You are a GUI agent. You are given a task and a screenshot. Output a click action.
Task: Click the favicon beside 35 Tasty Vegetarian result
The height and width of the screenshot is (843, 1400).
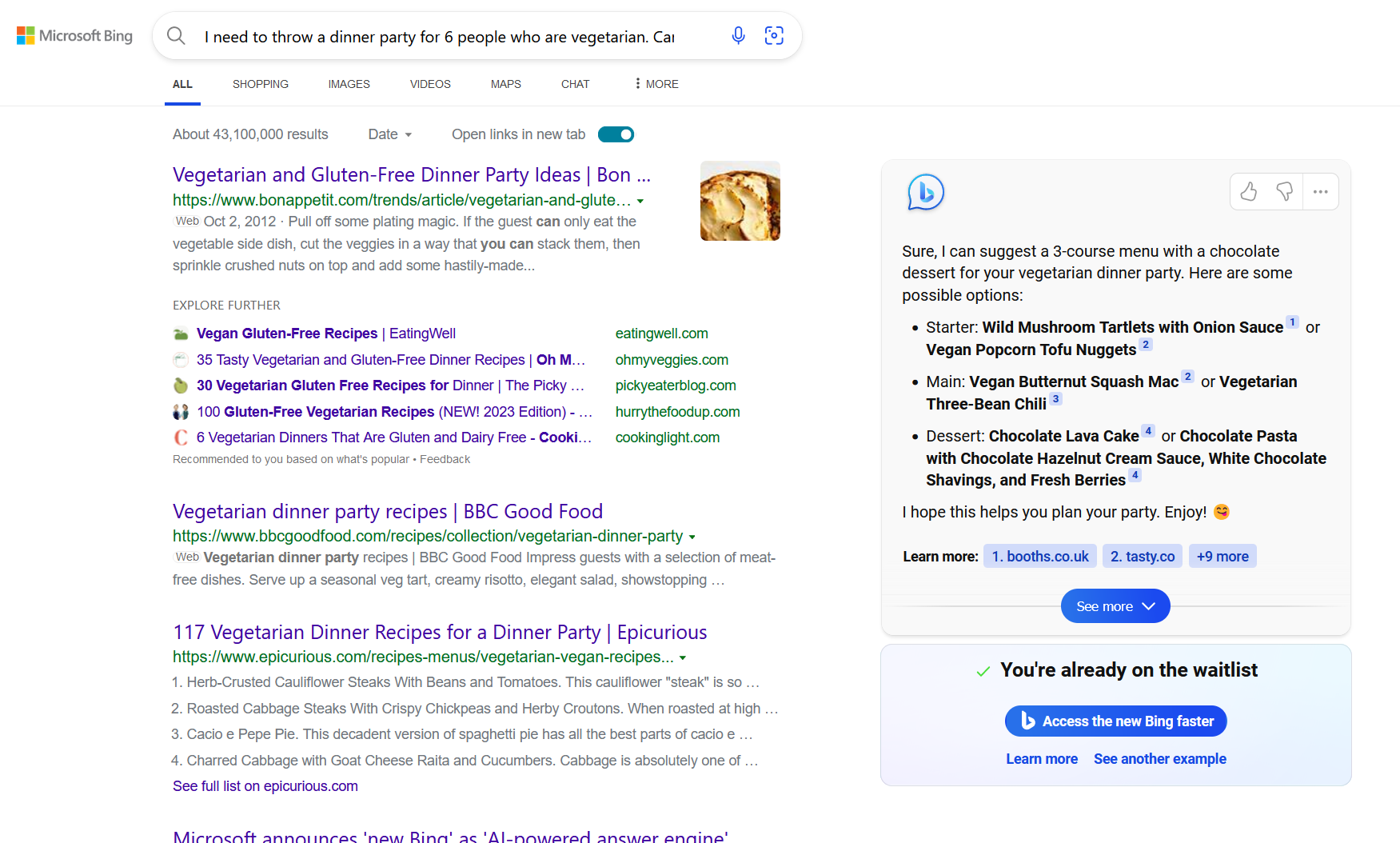tap(181, 360)
